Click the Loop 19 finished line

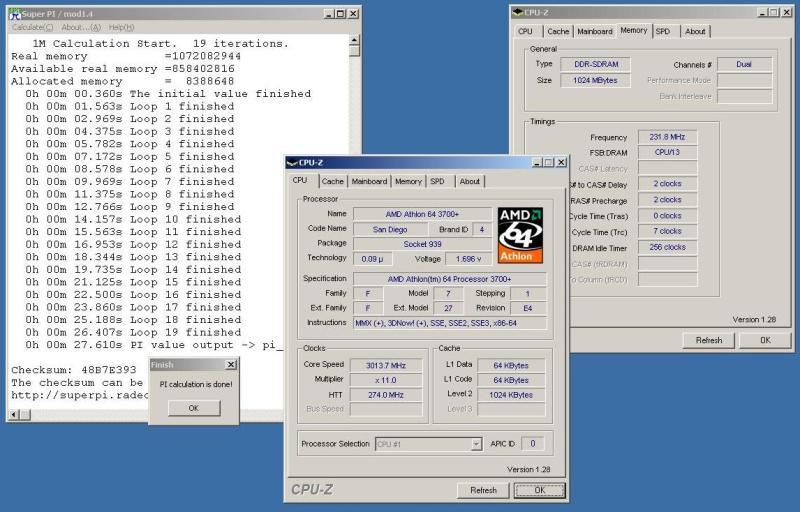click(x=134, y=332)
